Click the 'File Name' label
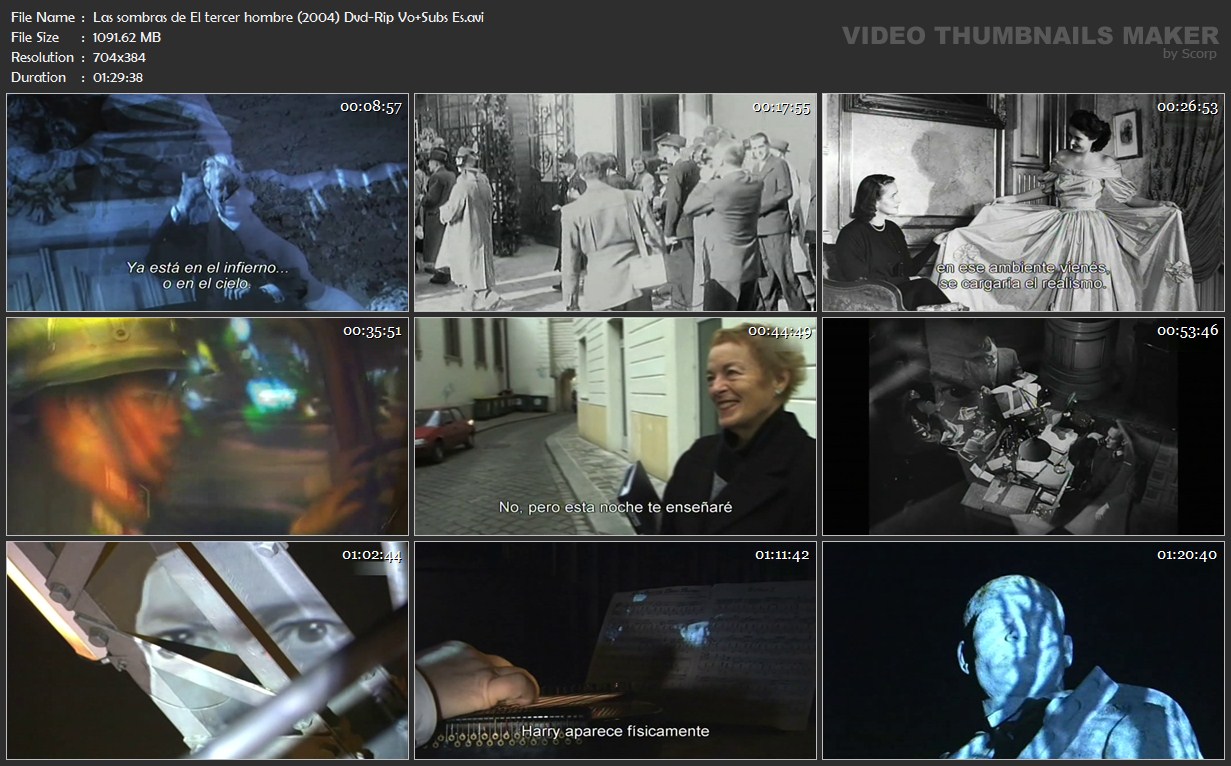 (42, 17)
